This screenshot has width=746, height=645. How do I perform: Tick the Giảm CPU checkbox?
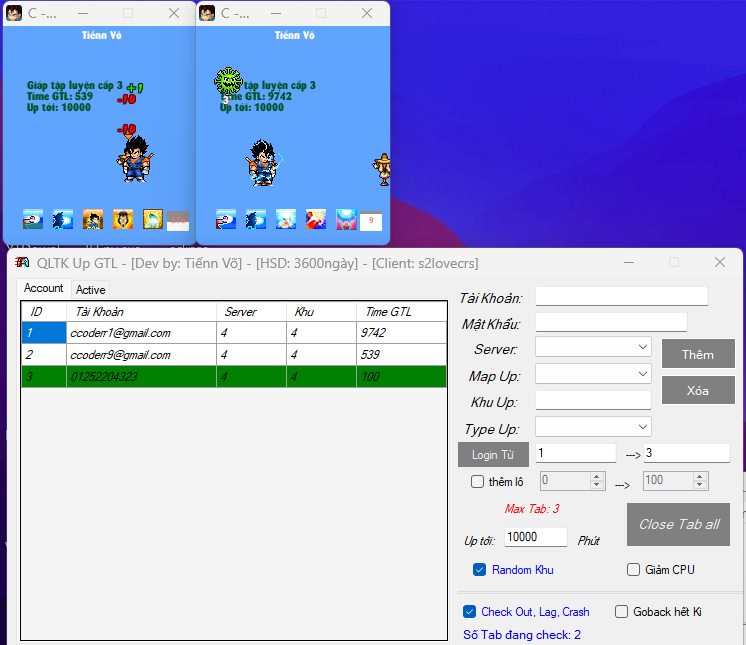[x=633, y=570]
